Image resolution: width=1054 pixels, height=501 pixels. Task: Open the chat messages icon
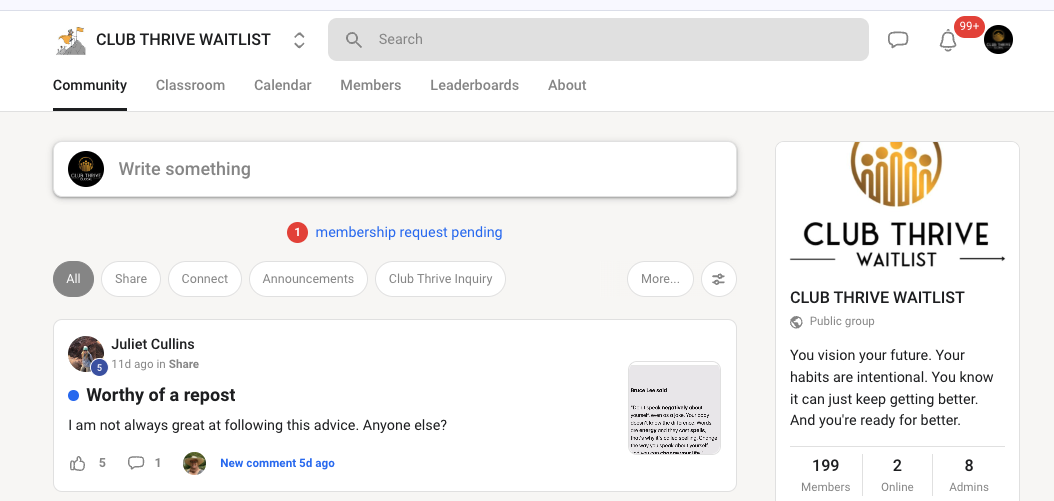tap(898, 40)
